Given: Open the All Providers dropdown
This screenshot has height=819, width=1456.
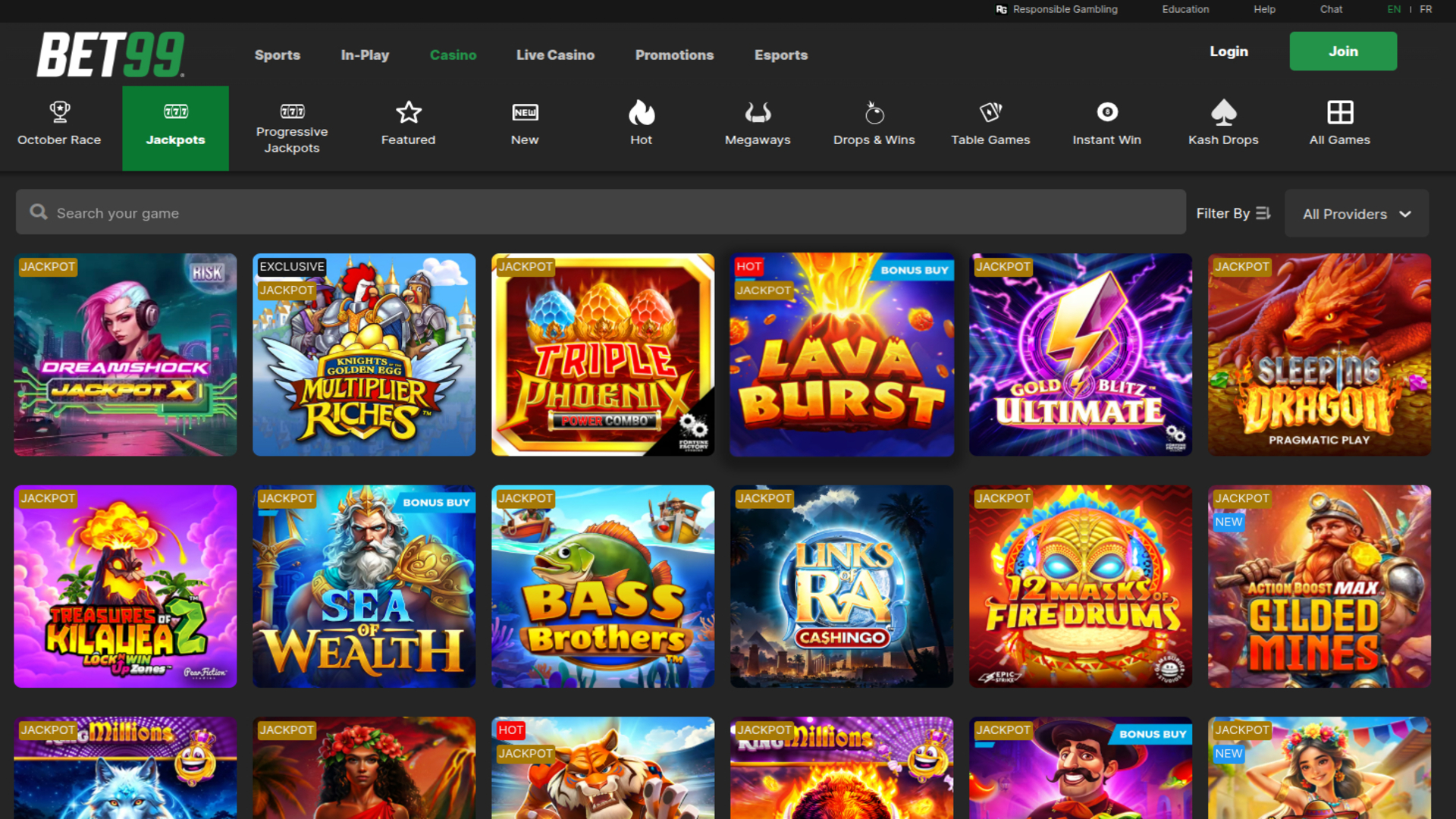Looking at the screenshot, I should coord(1356,213).
